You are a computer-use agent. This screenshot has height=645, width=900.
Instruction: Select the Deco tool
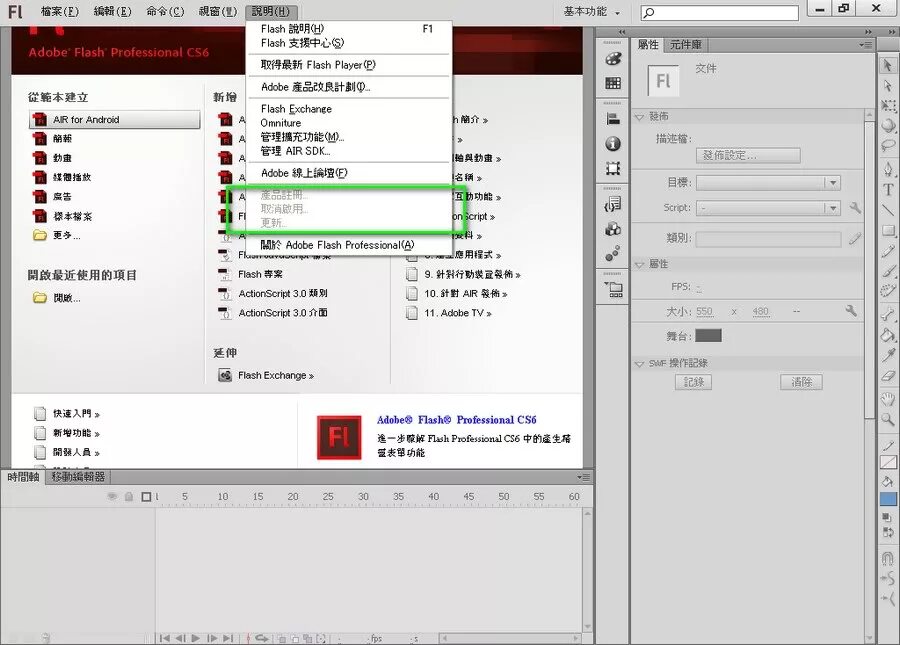point(888,290)
